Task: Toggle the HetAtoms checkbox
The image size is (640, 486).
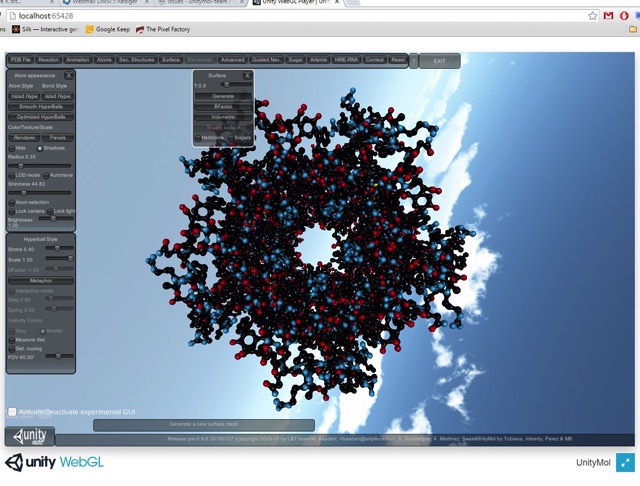Action: point(198,138)
